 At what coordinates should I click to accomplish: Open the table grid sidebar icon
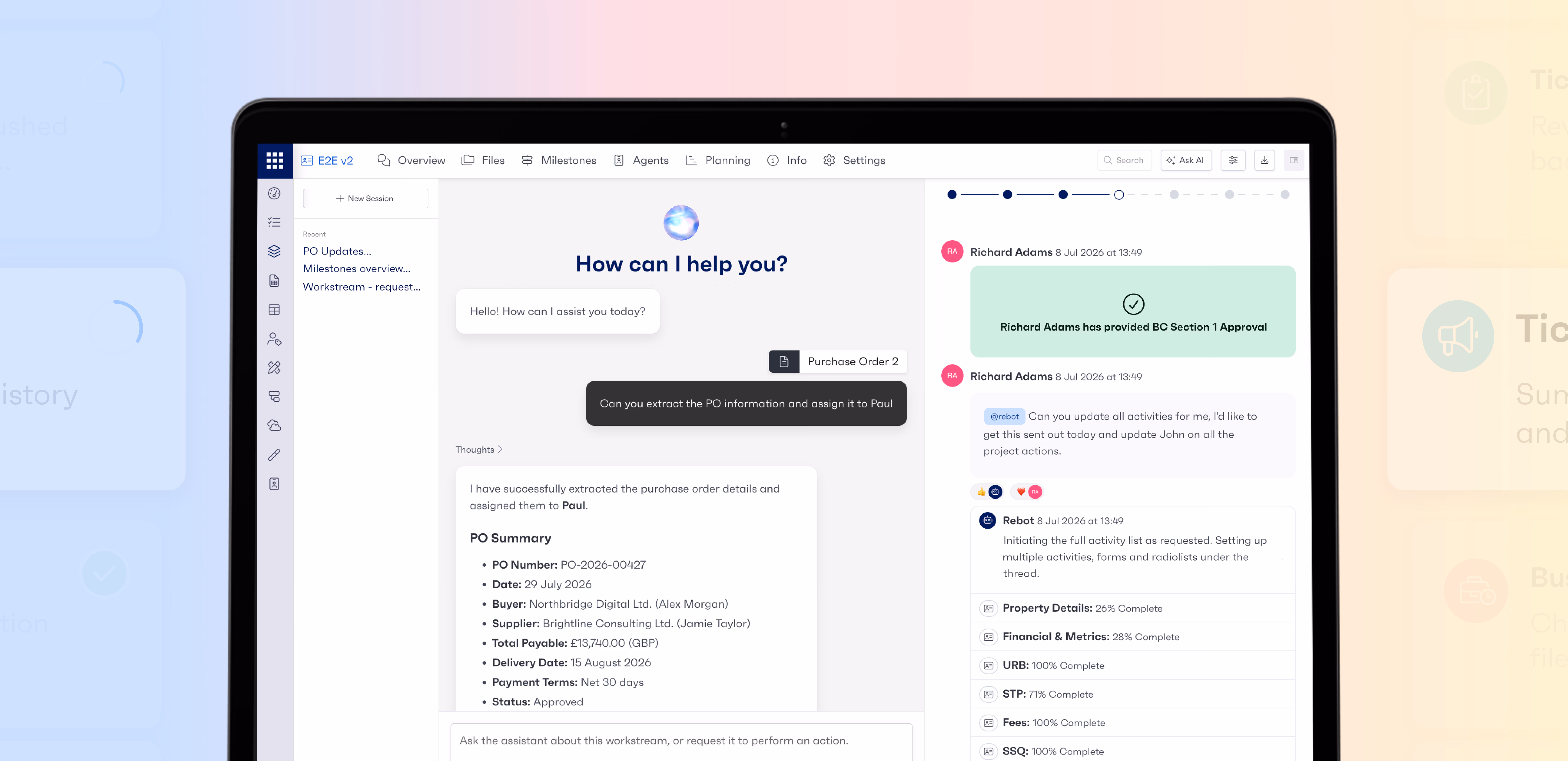275,310
